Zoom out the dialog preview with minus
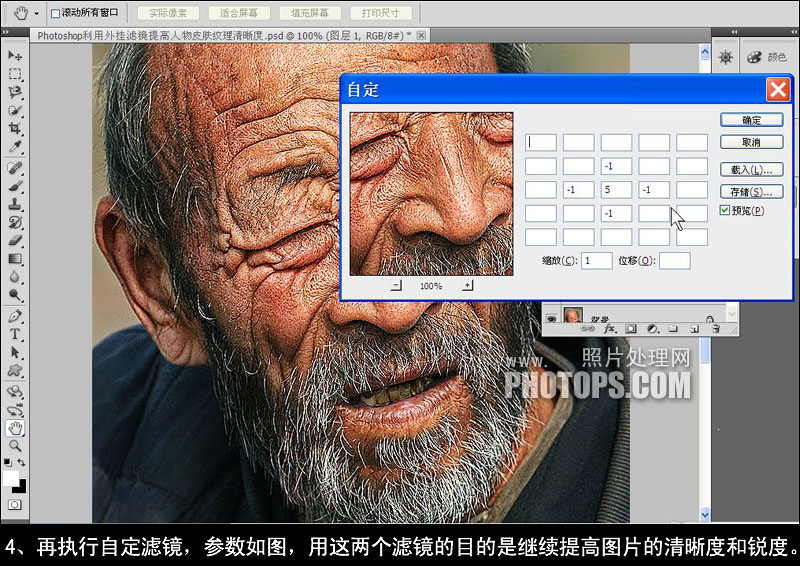This screenshot has width=800, height=566. [x=396, y=286]
